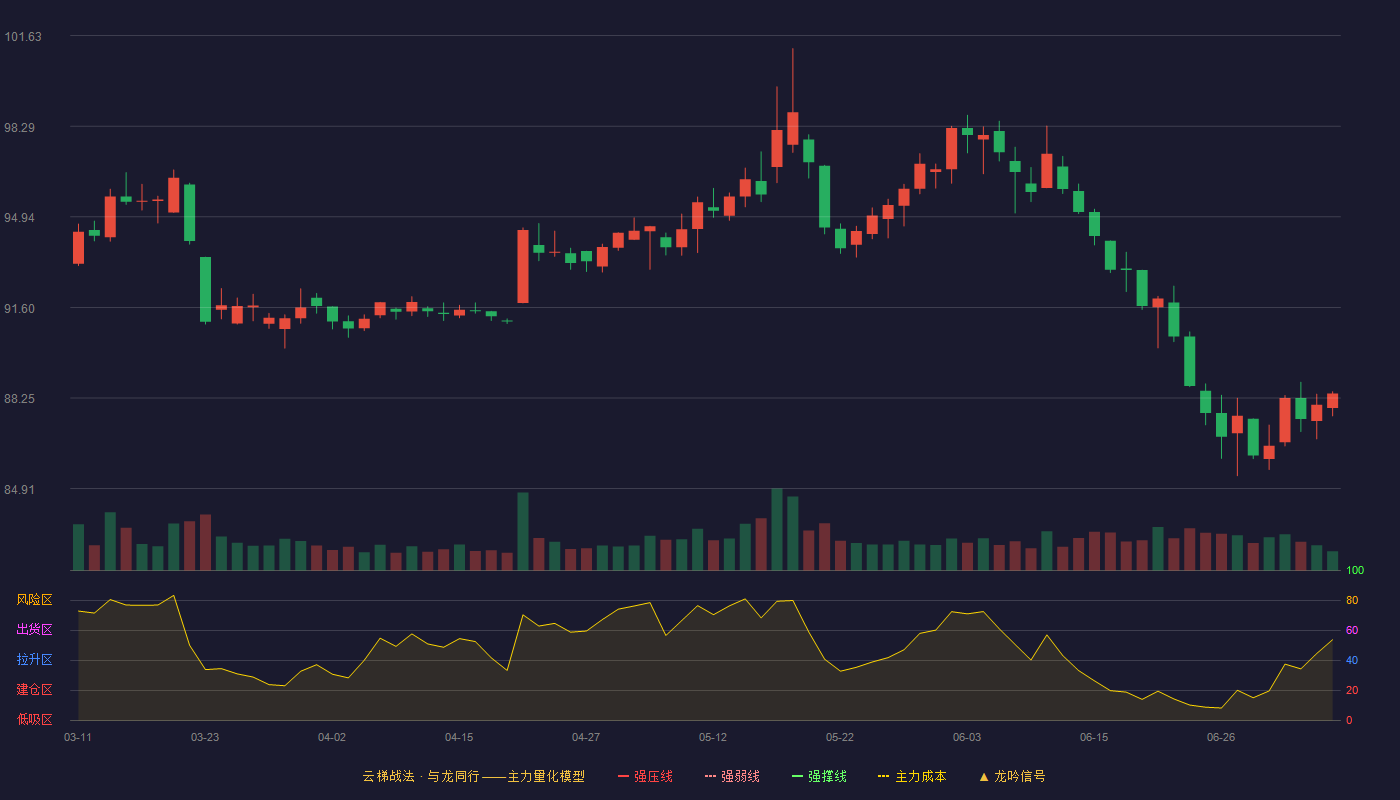Toggle the 龙吟信号 legend entry

pos(1012,776)
